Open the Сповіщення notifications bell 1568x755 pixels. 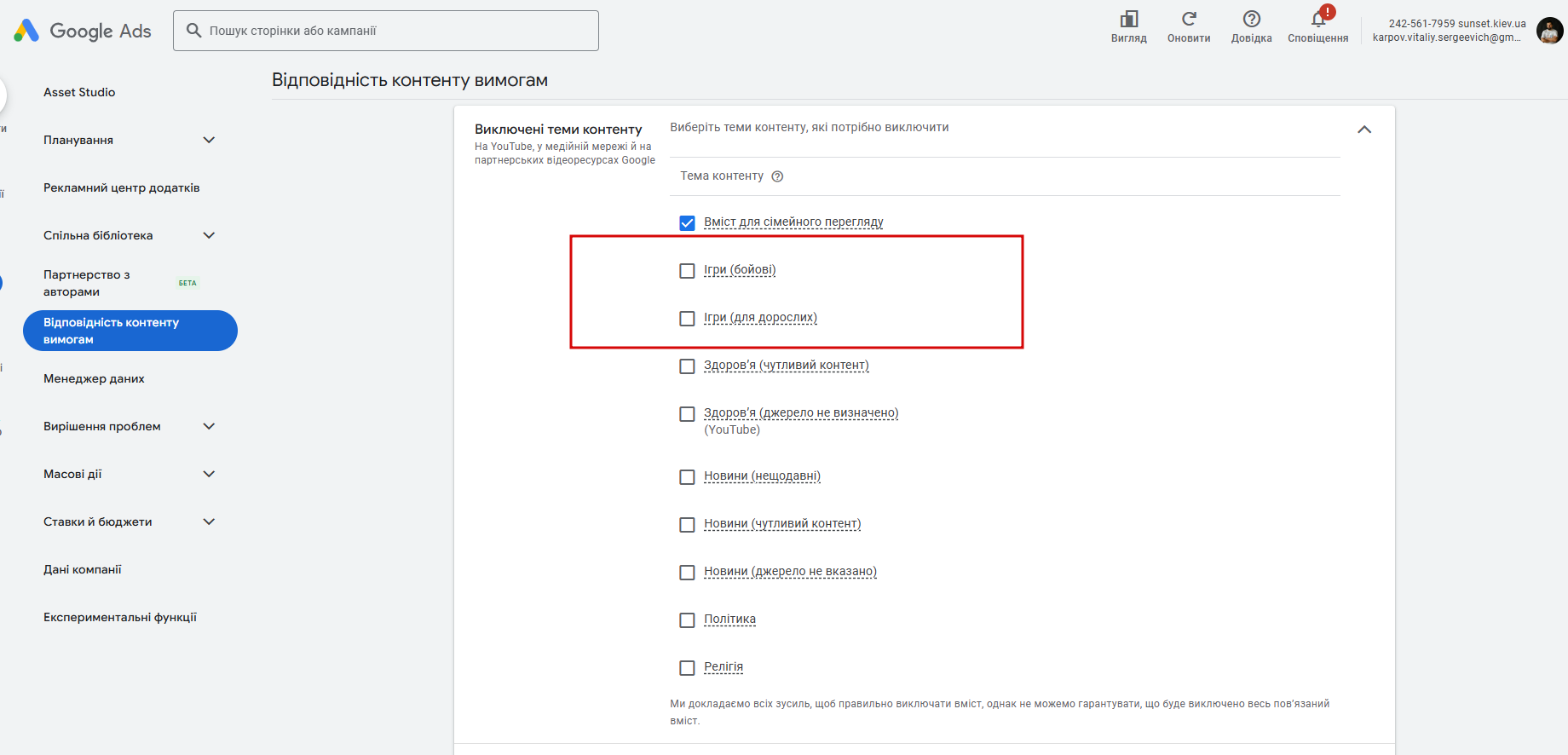point(1318,20)
